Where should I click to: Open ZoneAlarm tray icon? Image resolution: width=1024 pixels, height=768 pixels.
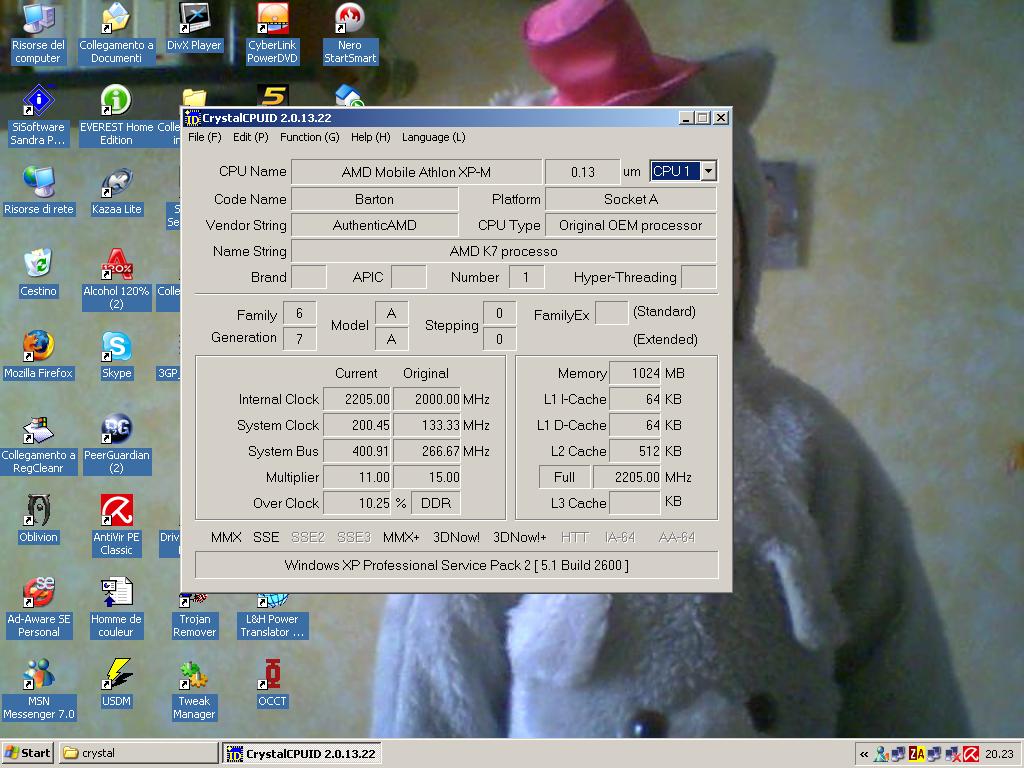916,754
